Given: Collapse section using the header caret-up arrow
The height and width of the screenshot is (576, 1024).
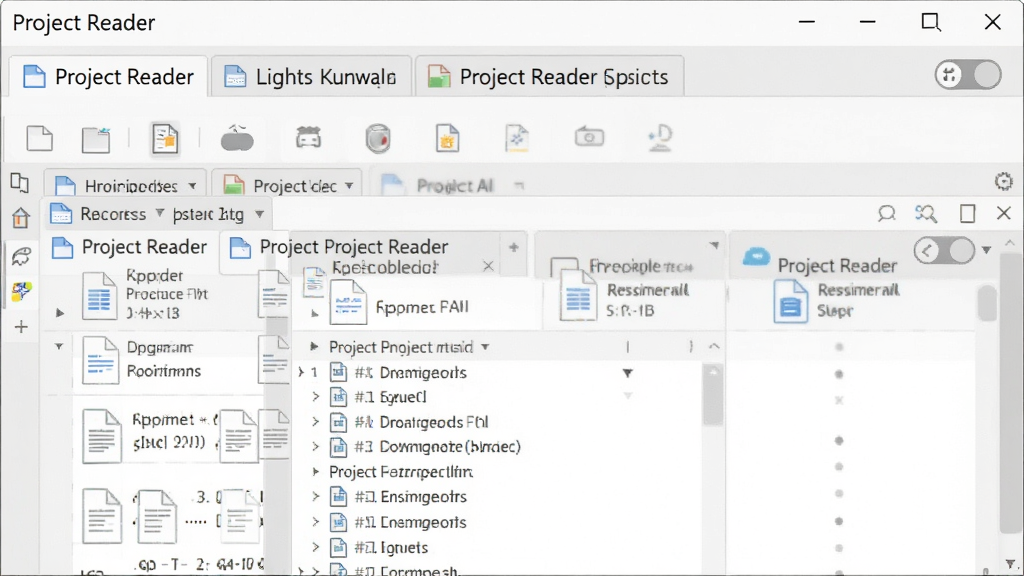Looking at the screenshot, I should tap(714, 347).
